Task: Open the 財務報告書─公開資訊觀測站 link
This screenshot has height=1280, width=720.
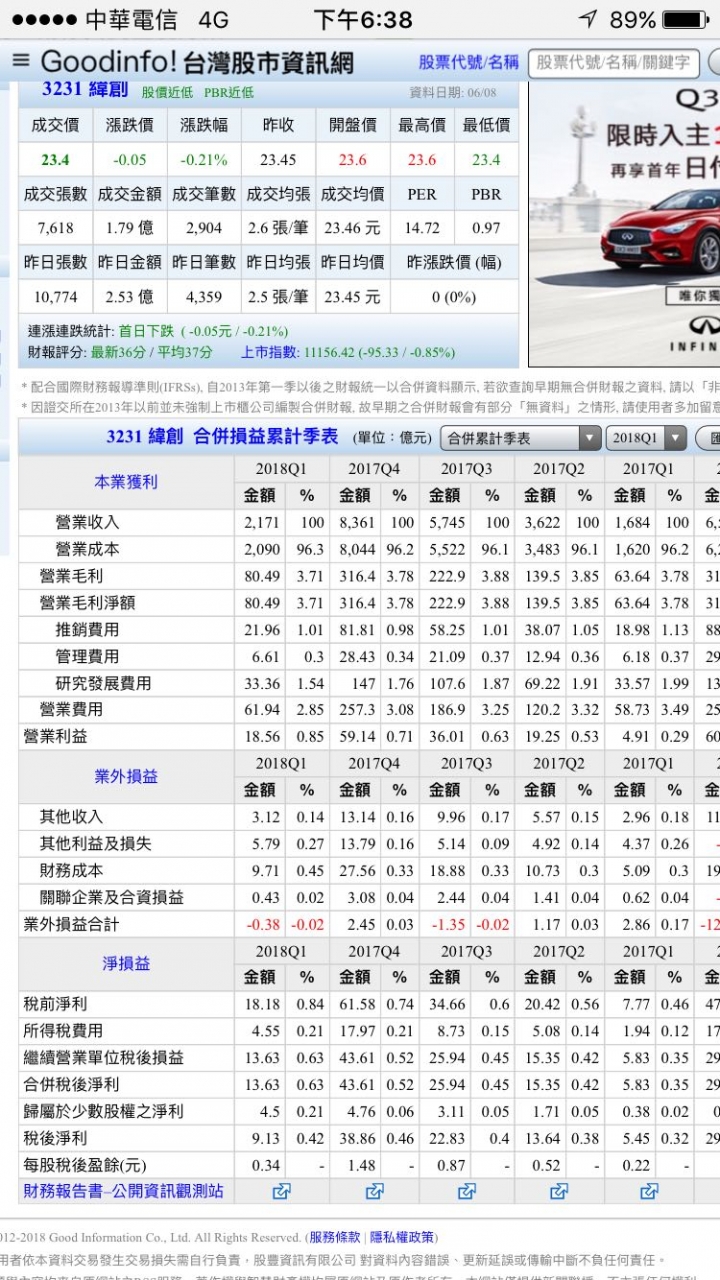Action: (x=123, y=1191)
